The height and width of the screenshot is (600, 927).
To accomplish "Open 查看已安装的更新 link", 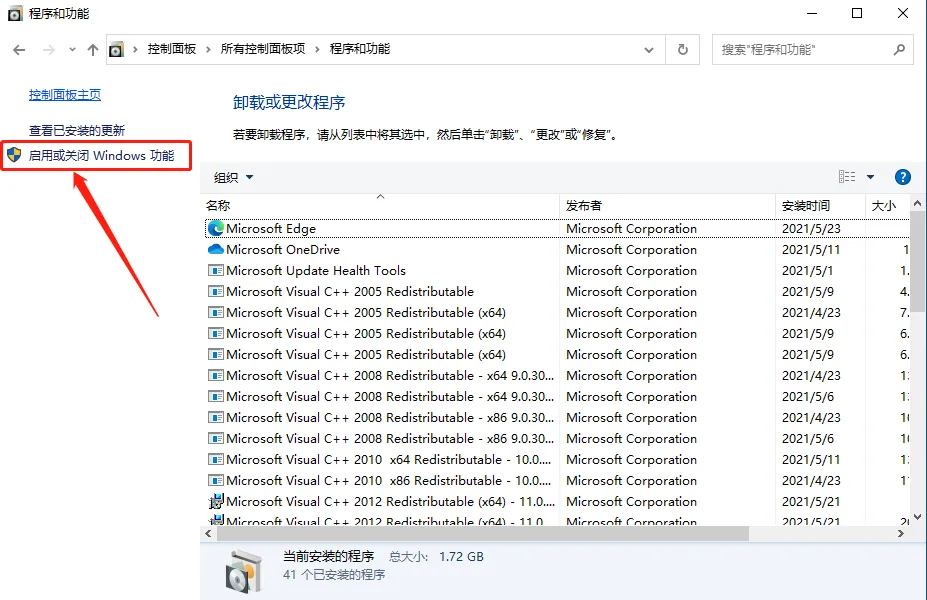I will tap(77, 130).
